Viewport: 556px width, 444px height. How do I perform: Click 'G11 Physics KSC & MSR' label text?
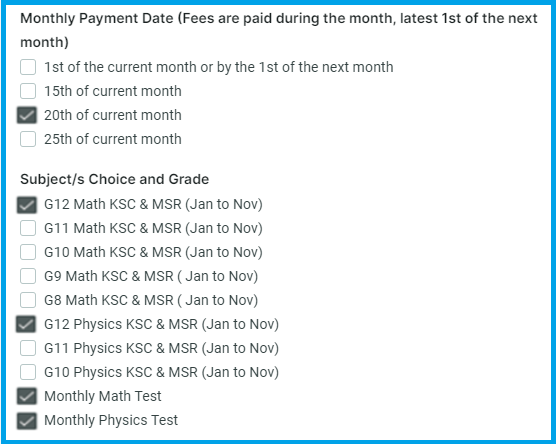[161, 348]
